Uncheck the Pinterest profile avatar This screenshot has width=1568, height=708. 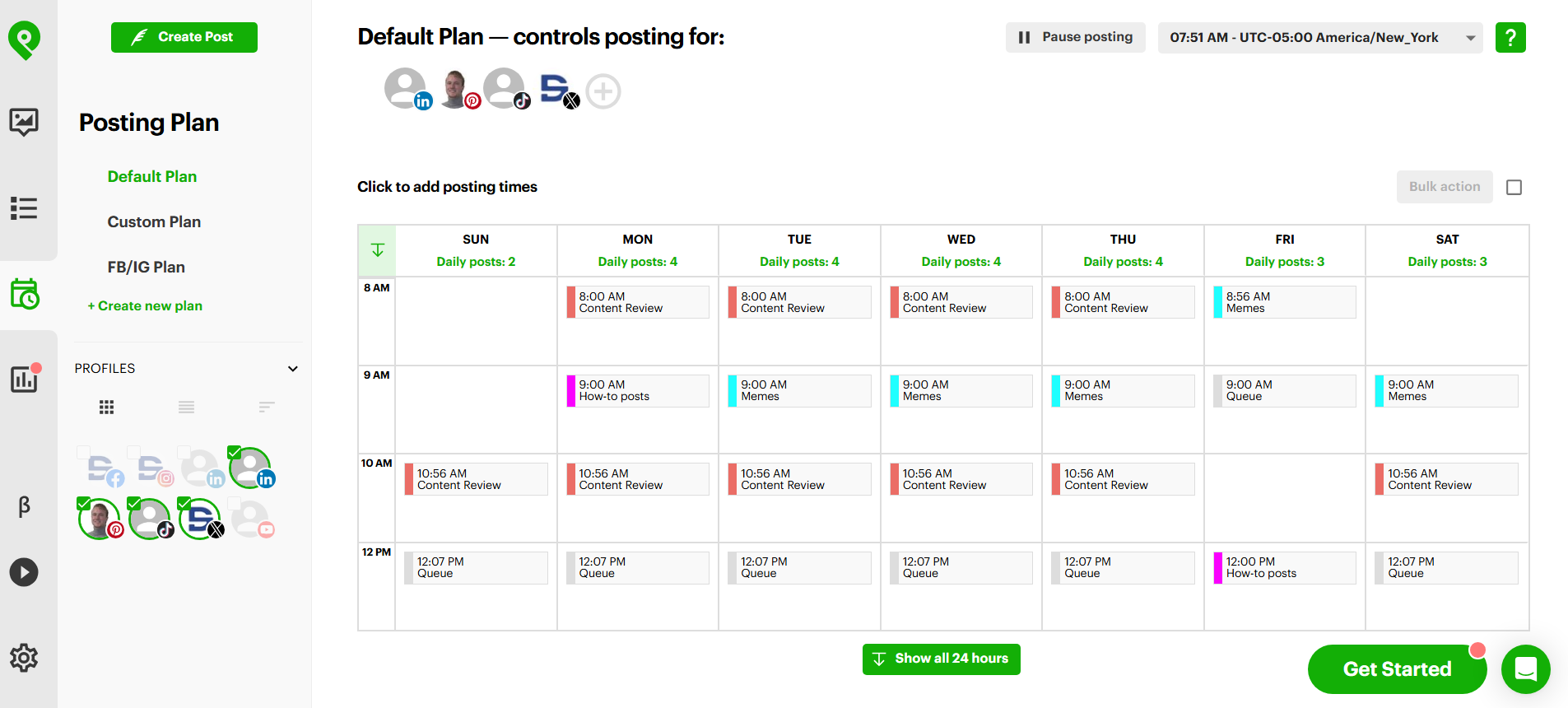pos(100,519)
